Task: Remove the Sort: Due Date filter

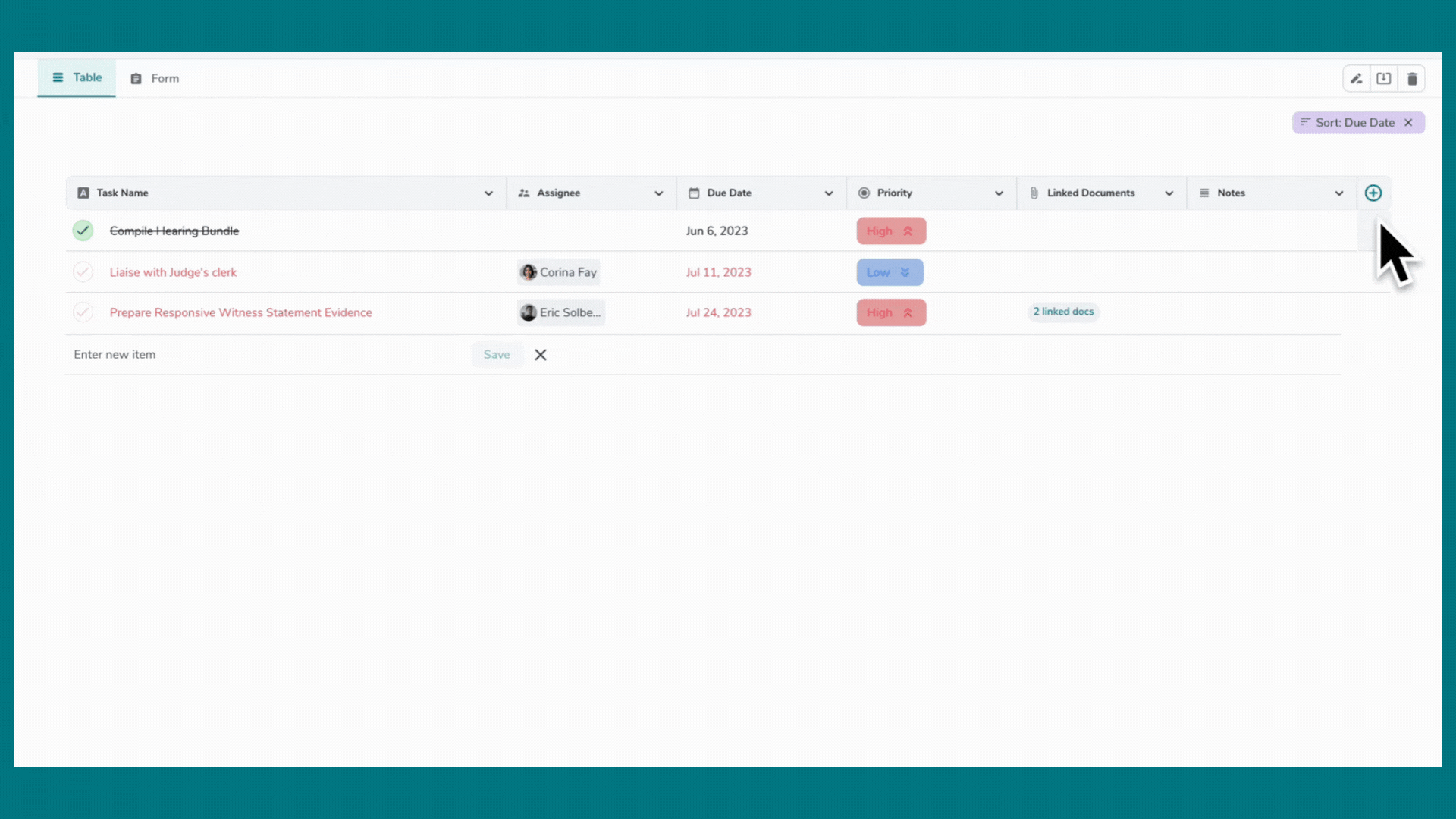Action: click(x=1409, y=122)
